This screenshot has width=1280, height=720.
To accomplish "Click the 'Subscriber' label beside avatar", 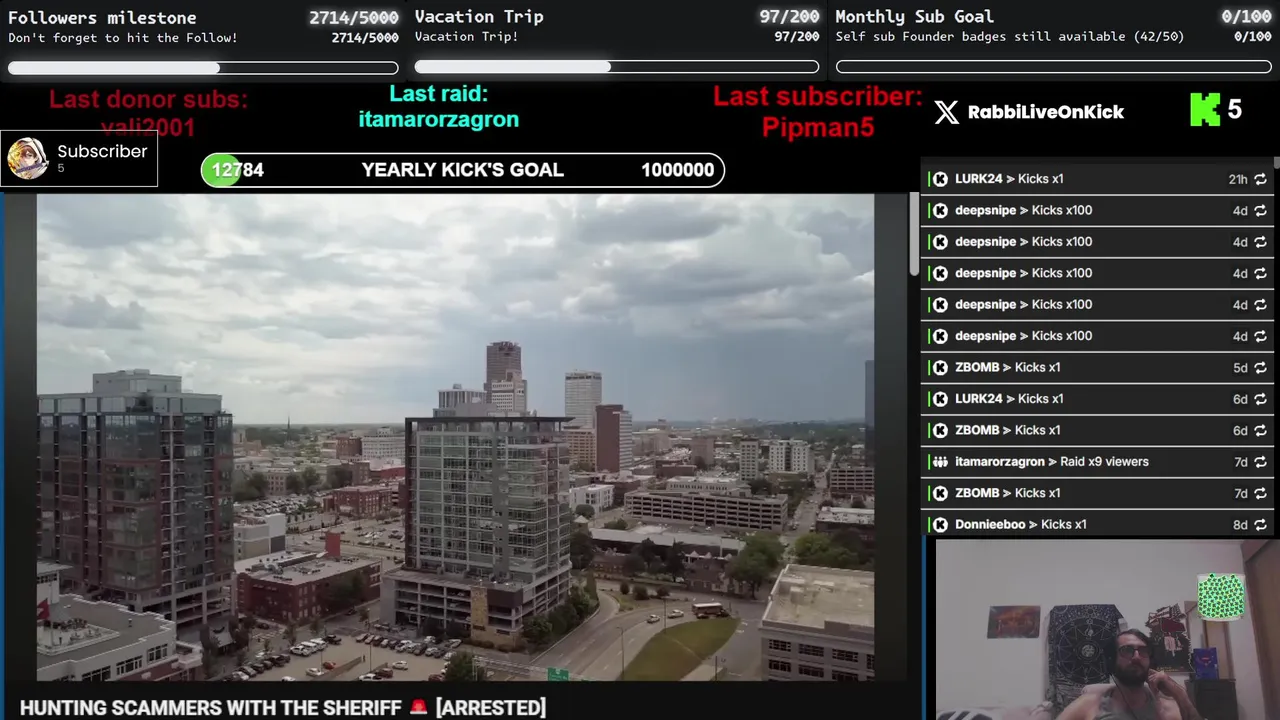I will point(102,151).
